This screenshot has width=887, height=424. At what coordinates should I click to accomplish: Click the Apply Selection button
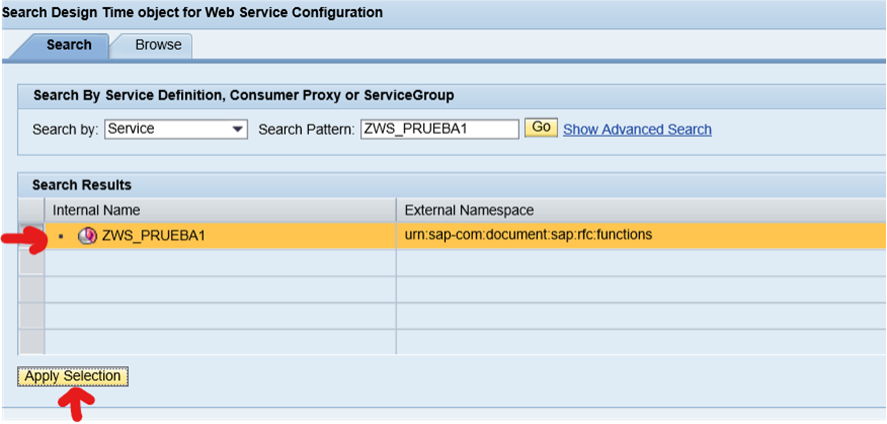[73, 377]
